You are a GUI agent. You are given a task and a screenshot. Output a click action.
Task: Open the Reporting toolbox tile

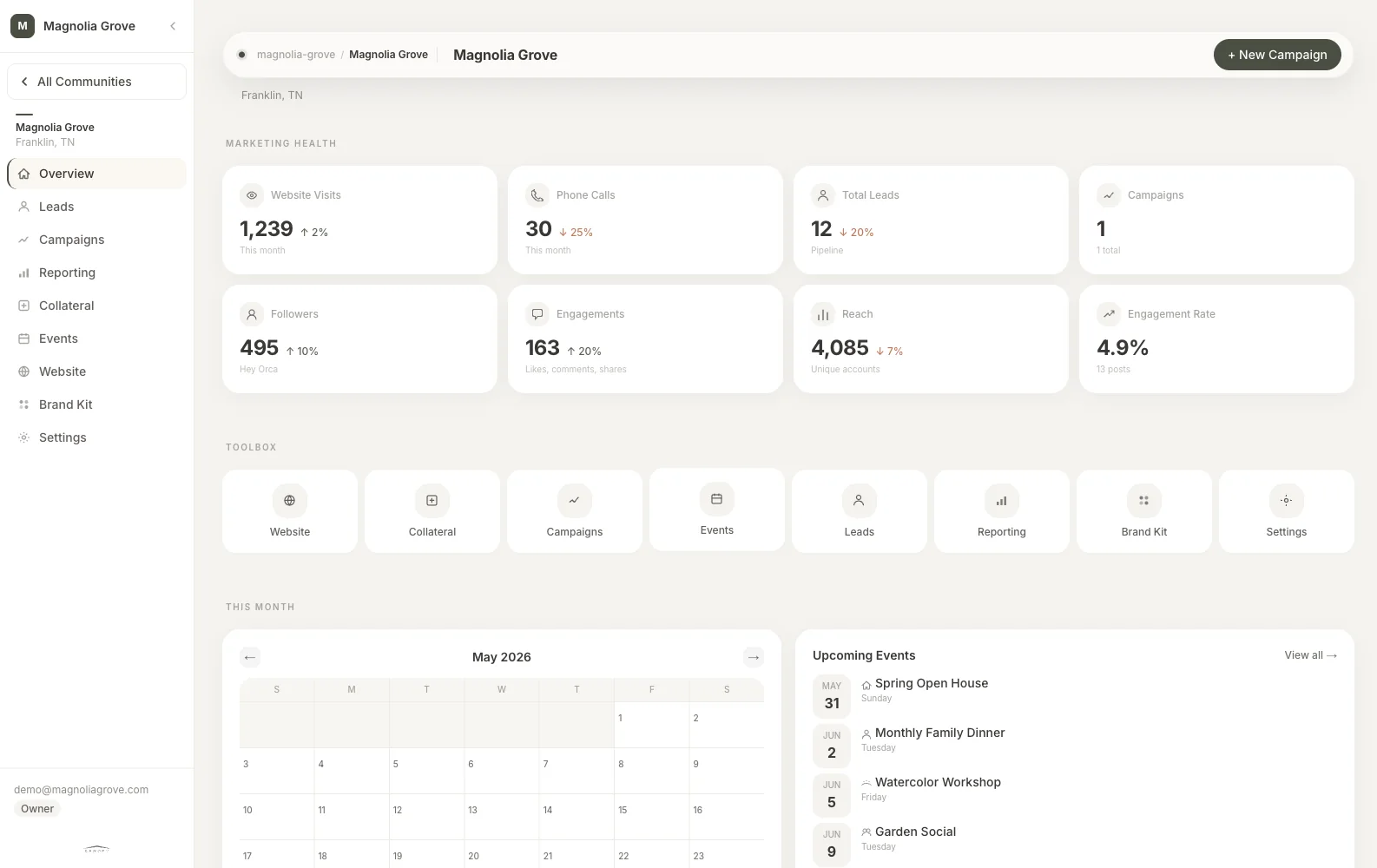point(1002,511)
